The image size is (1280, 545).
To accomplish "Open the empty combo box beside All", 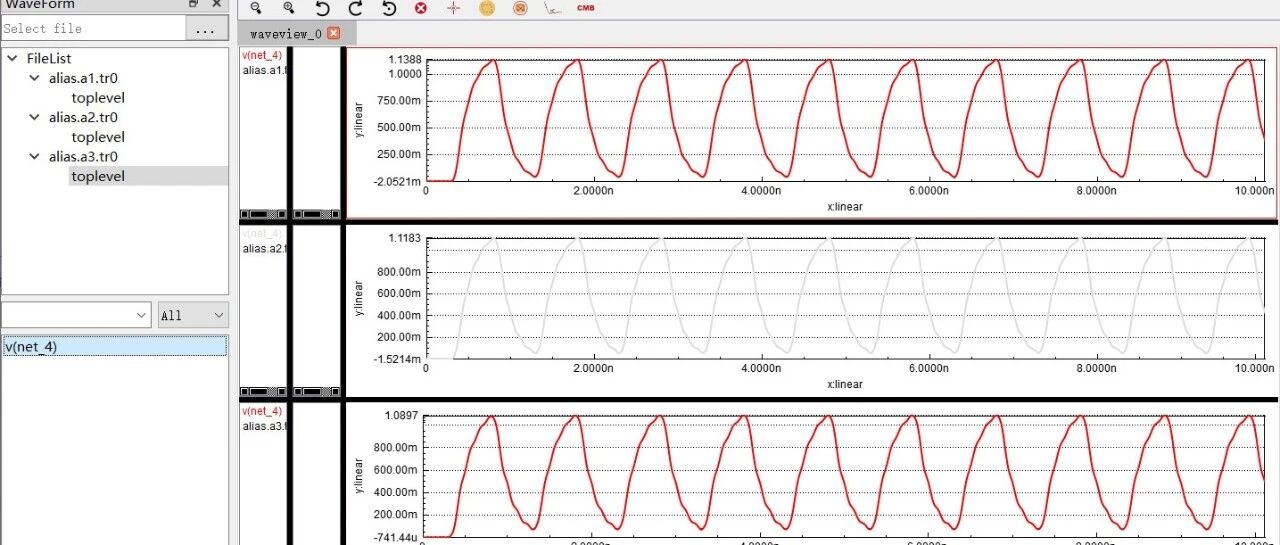I will [77, 315].
